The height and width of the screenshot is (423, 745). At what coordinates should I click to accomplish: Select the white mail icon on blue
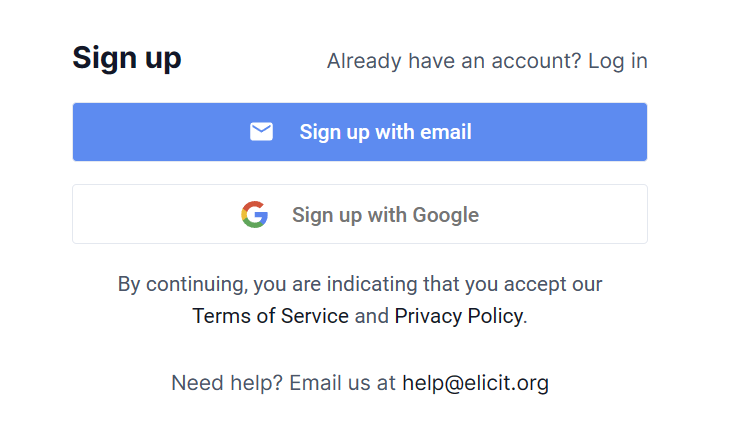(261, 132)
